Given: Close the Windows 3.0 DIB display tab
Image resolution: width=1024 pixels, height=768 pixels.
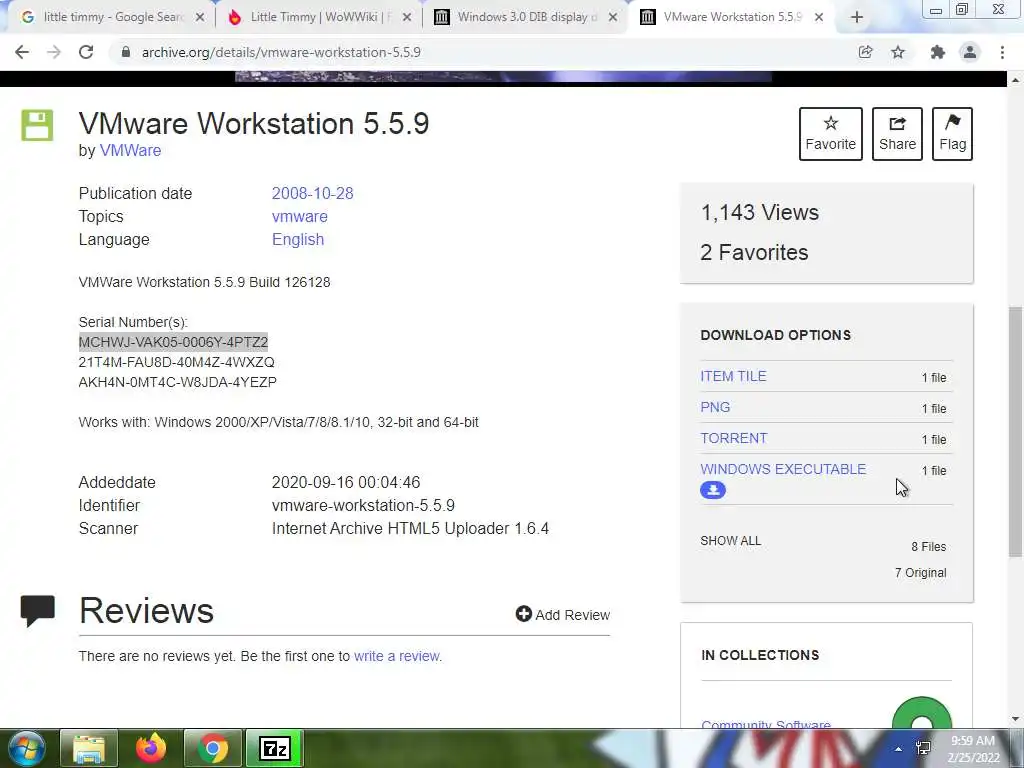Looking at the screenshot, I should [613, 18].
